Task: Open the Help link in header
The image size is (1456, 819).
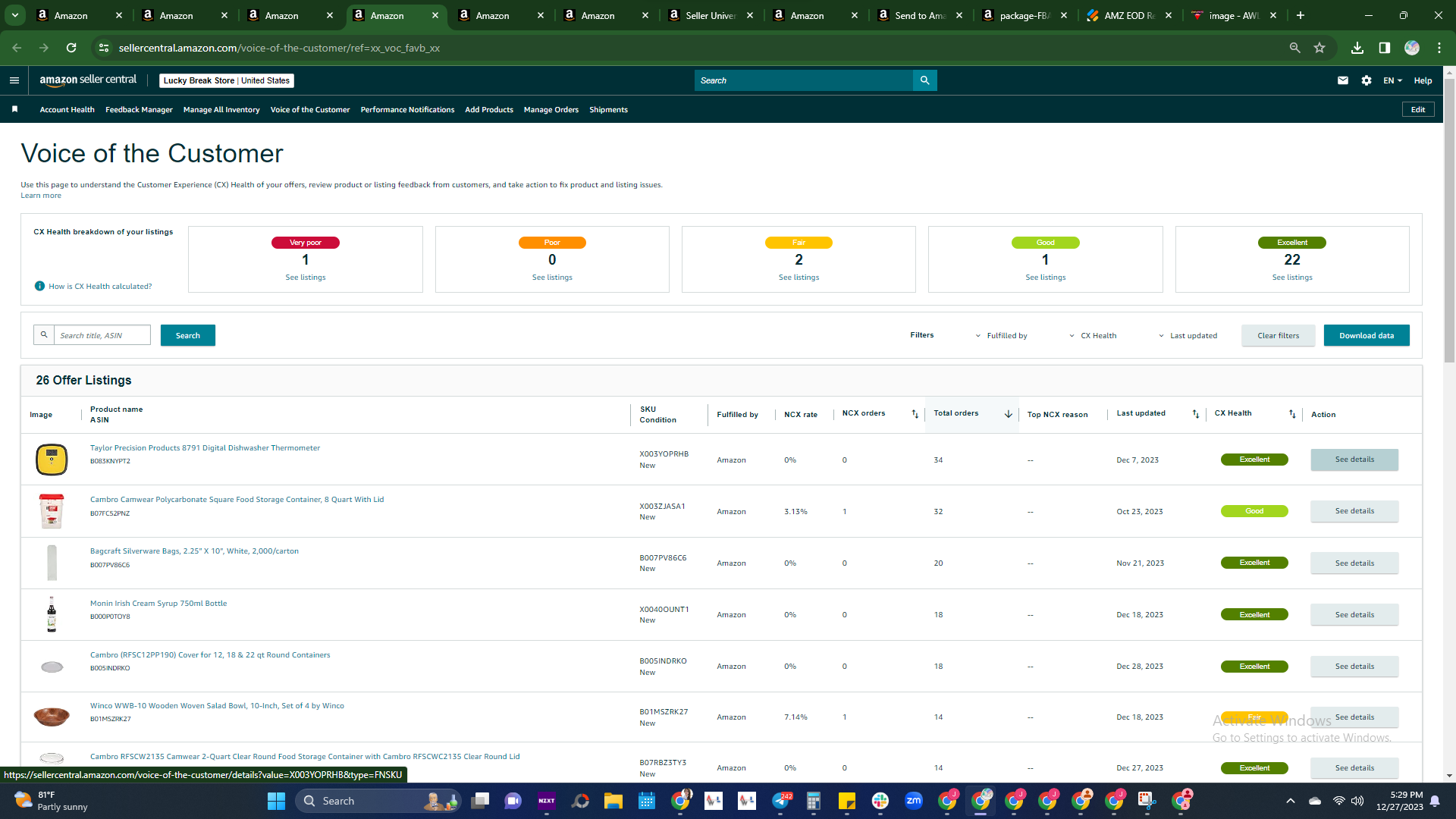Action: point(1423,80)
